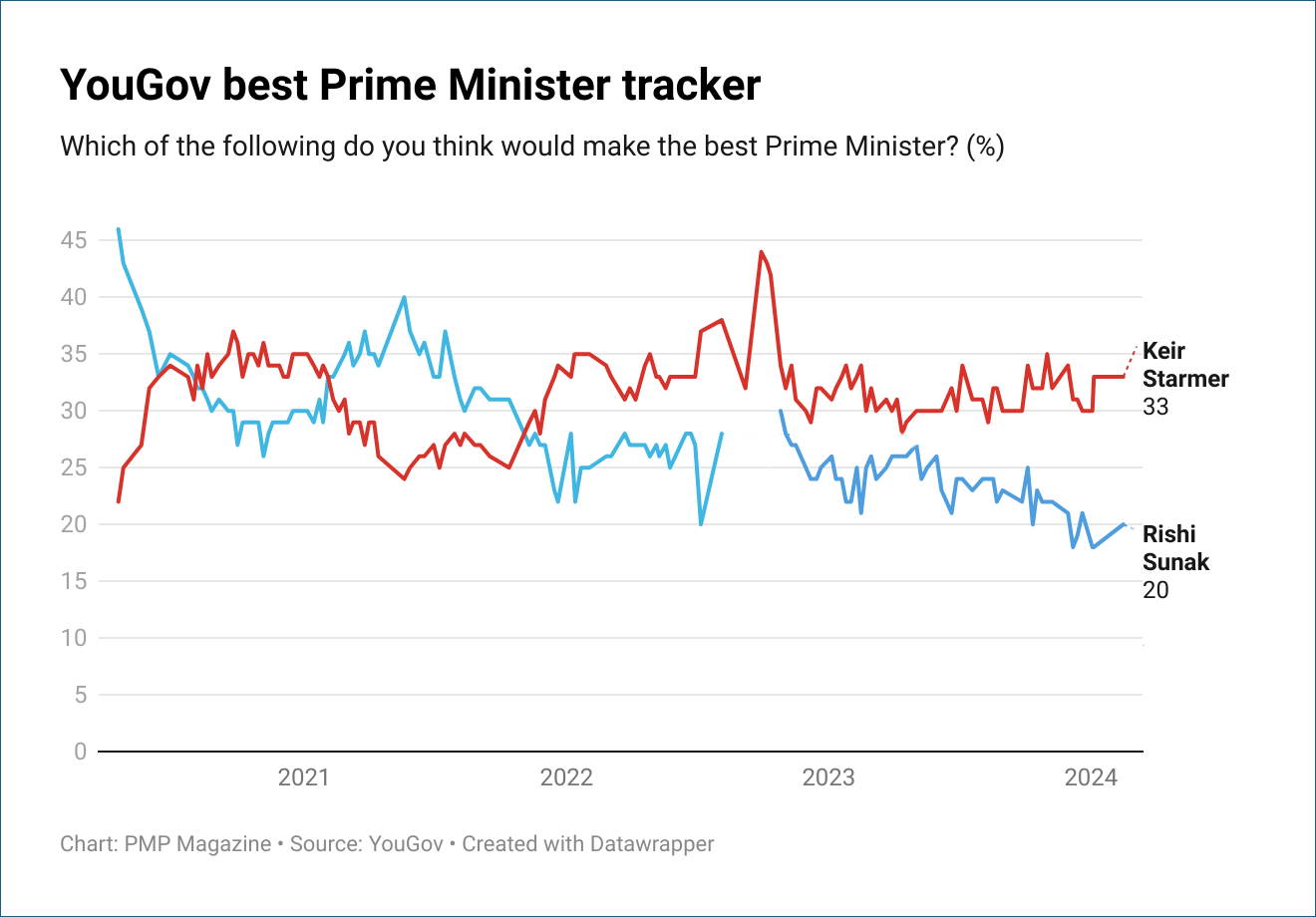
Task: Click the chart title YouGov best Prime Minister tracker
Action: [x=410, y=86]
